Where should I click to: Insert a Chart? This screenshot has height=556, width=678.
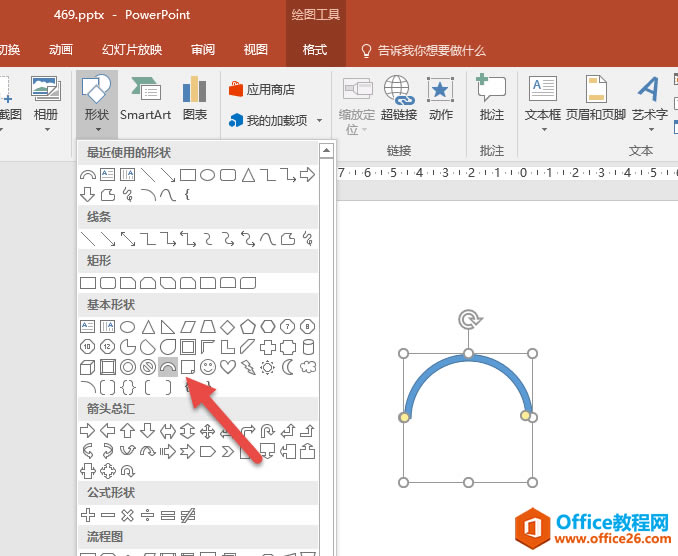coord(195,99)
